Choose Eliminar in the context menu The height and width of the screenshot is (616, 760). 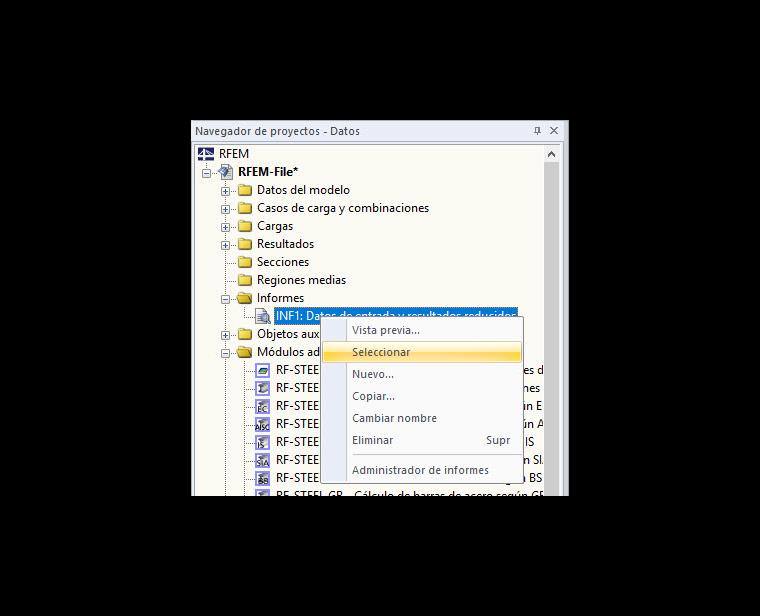coord(422,440)
